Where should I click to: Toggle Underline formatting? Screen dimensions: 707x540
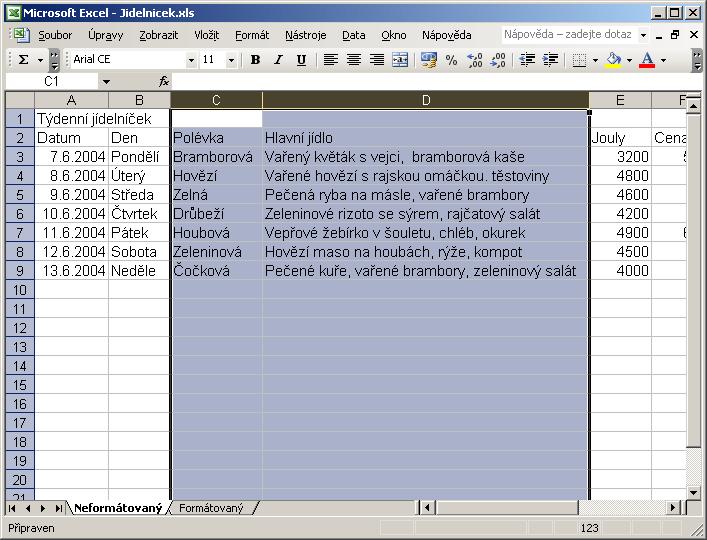[301, 59]
